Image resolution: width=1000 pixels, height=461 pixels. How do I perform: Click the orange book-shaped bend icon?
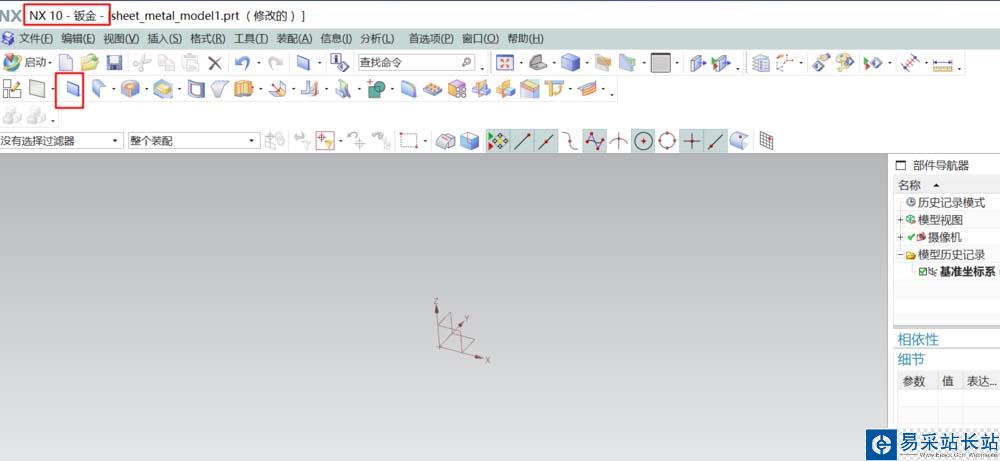point(243,89)
